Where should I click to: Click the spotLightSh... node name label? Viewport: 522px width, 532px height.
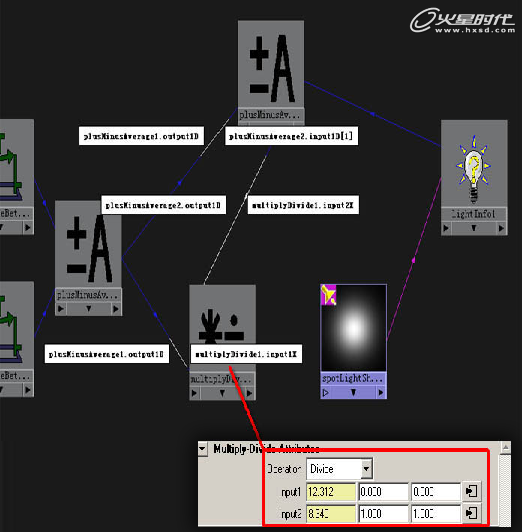tap(353, 378)
